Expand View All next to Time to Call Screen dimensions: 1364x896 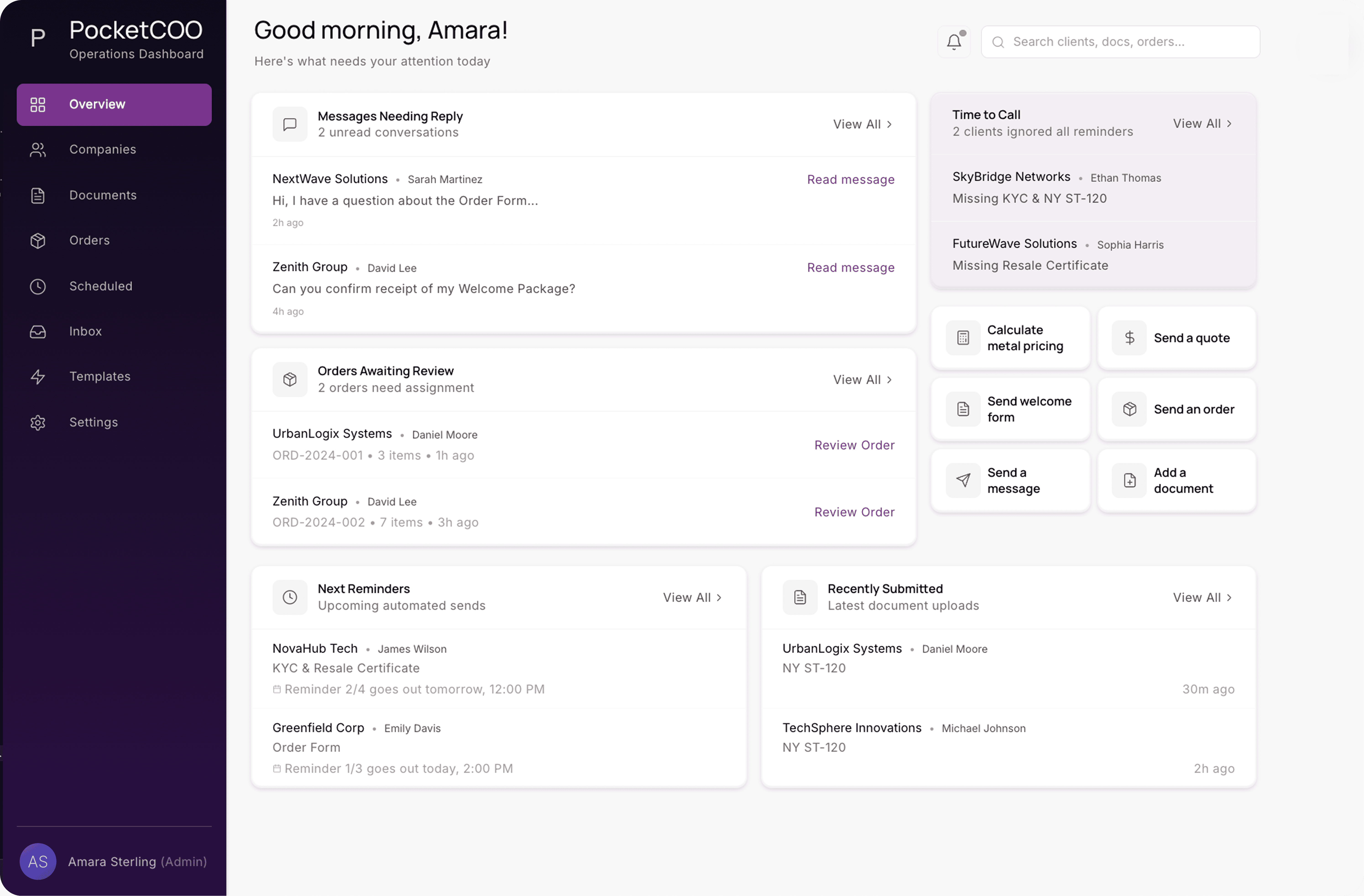[x=1202, y=123]
